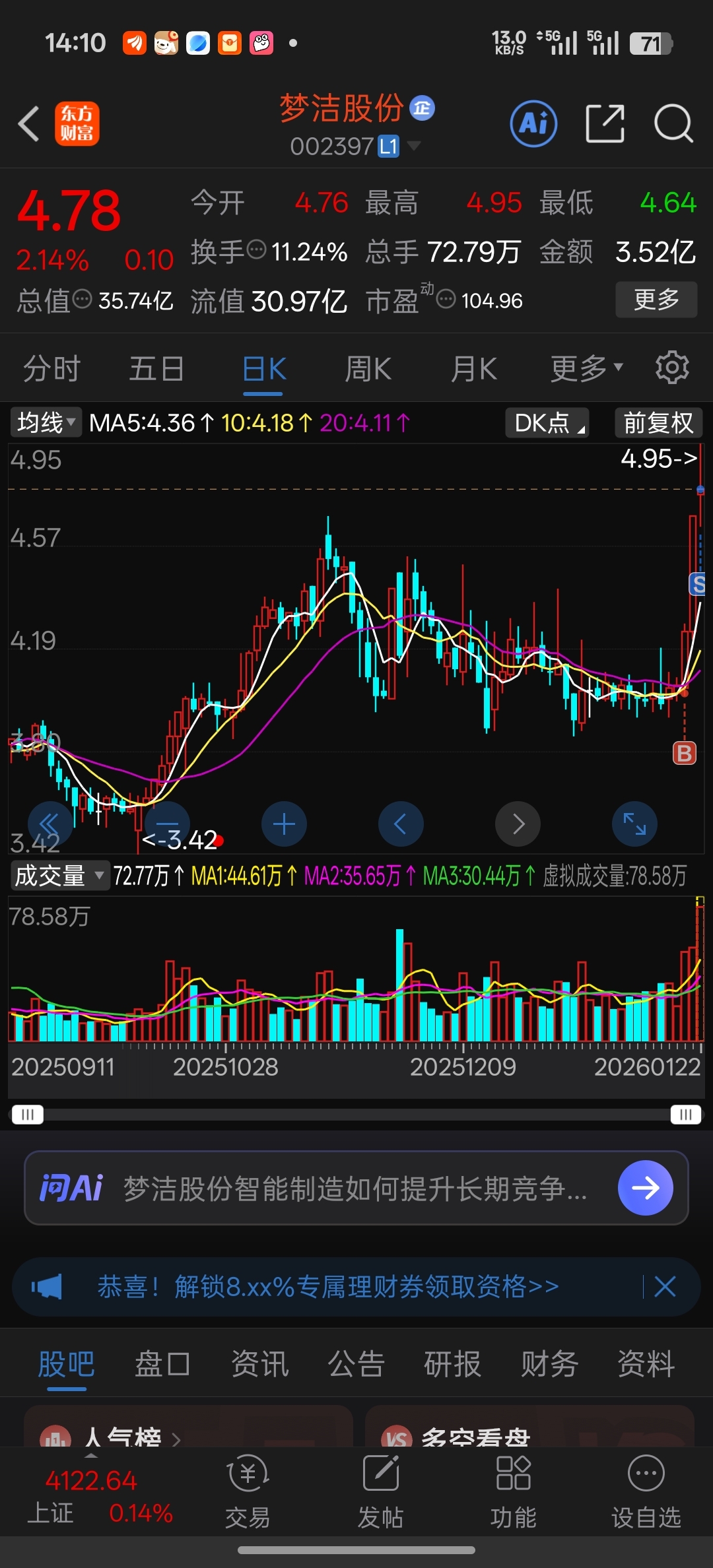Move chart left with arrow button
This screenshot has height=1568, width=713.
coord(401,824)
